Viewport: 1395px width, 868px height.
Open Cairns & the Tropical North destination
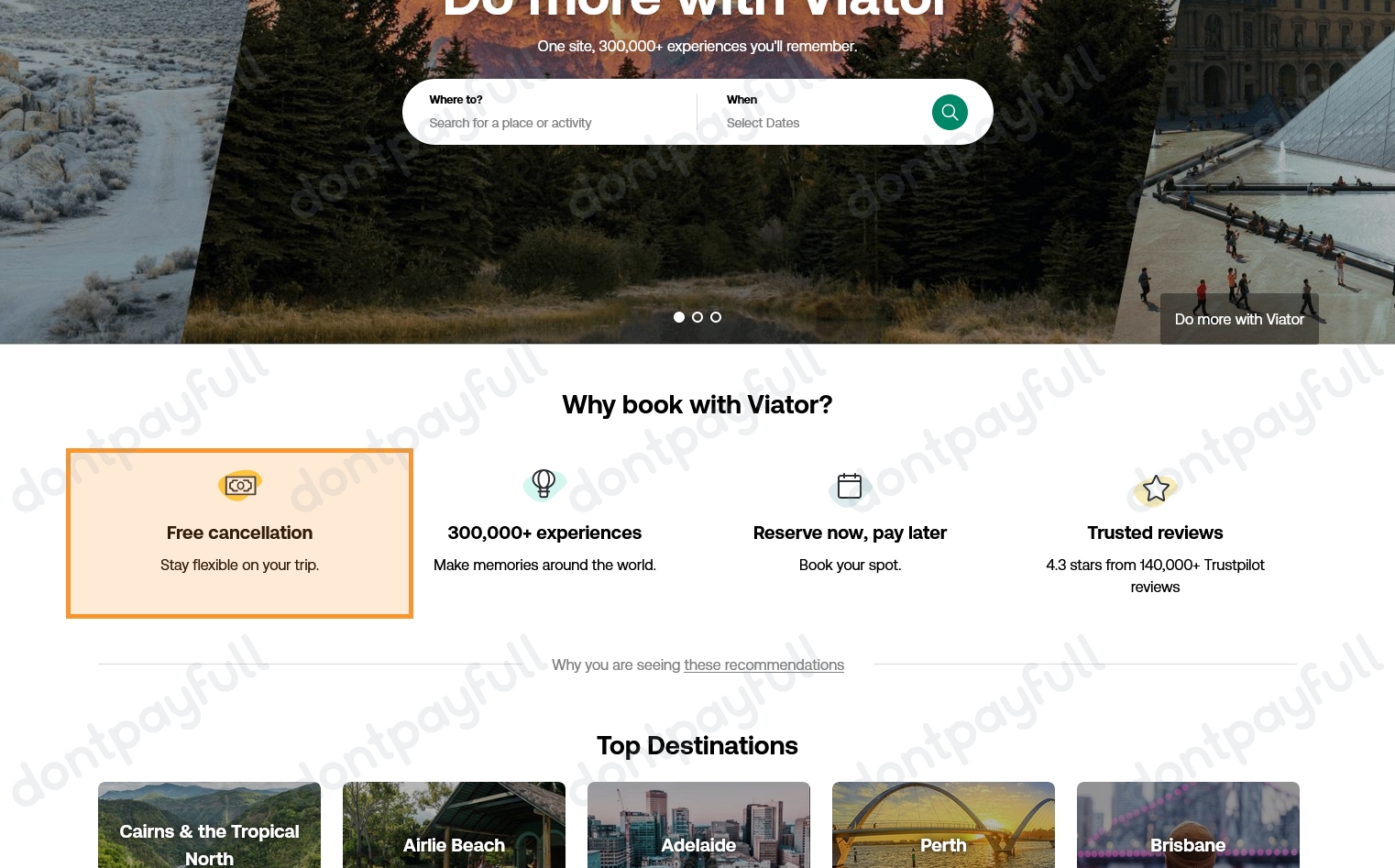click(x=209, y=825)
